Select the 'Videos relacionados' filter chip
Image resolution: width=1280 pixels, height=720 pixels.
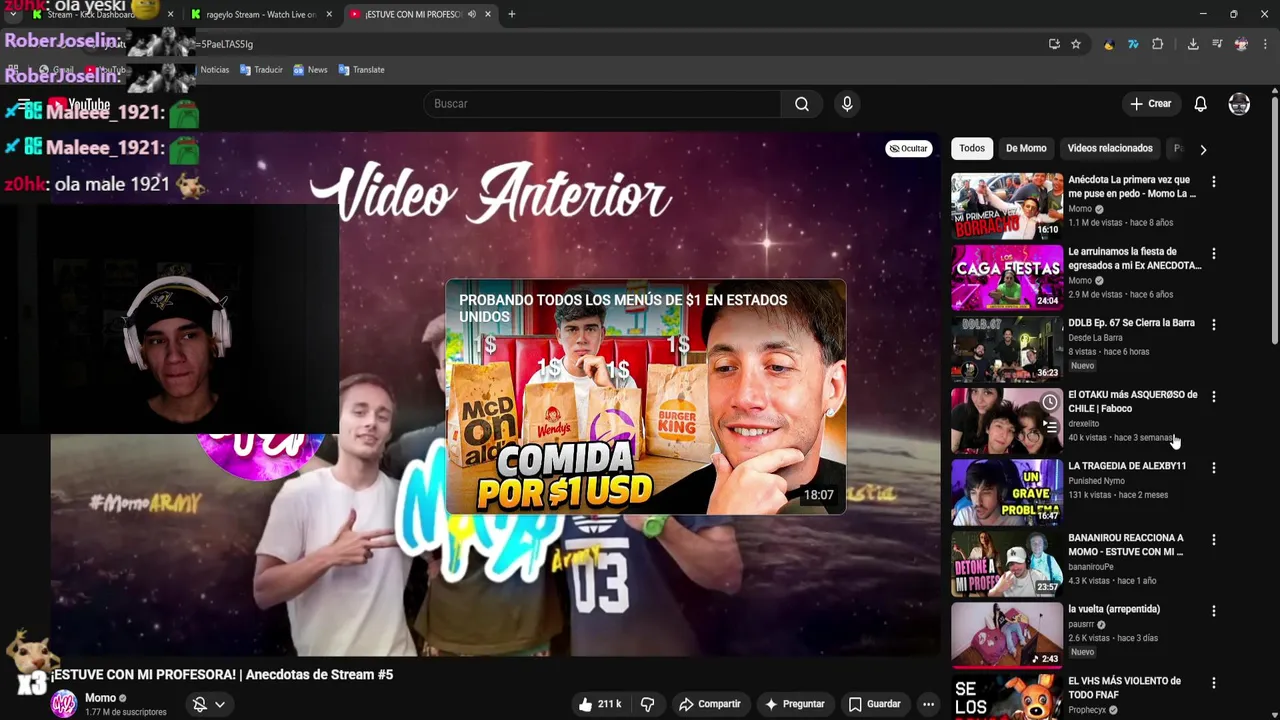1110,148
